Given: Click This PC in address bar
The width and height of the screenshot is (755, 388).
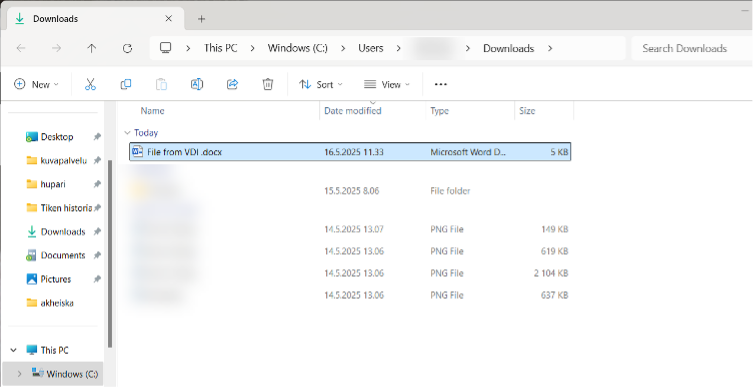Looking at the screenshot, I should [221, 48].
